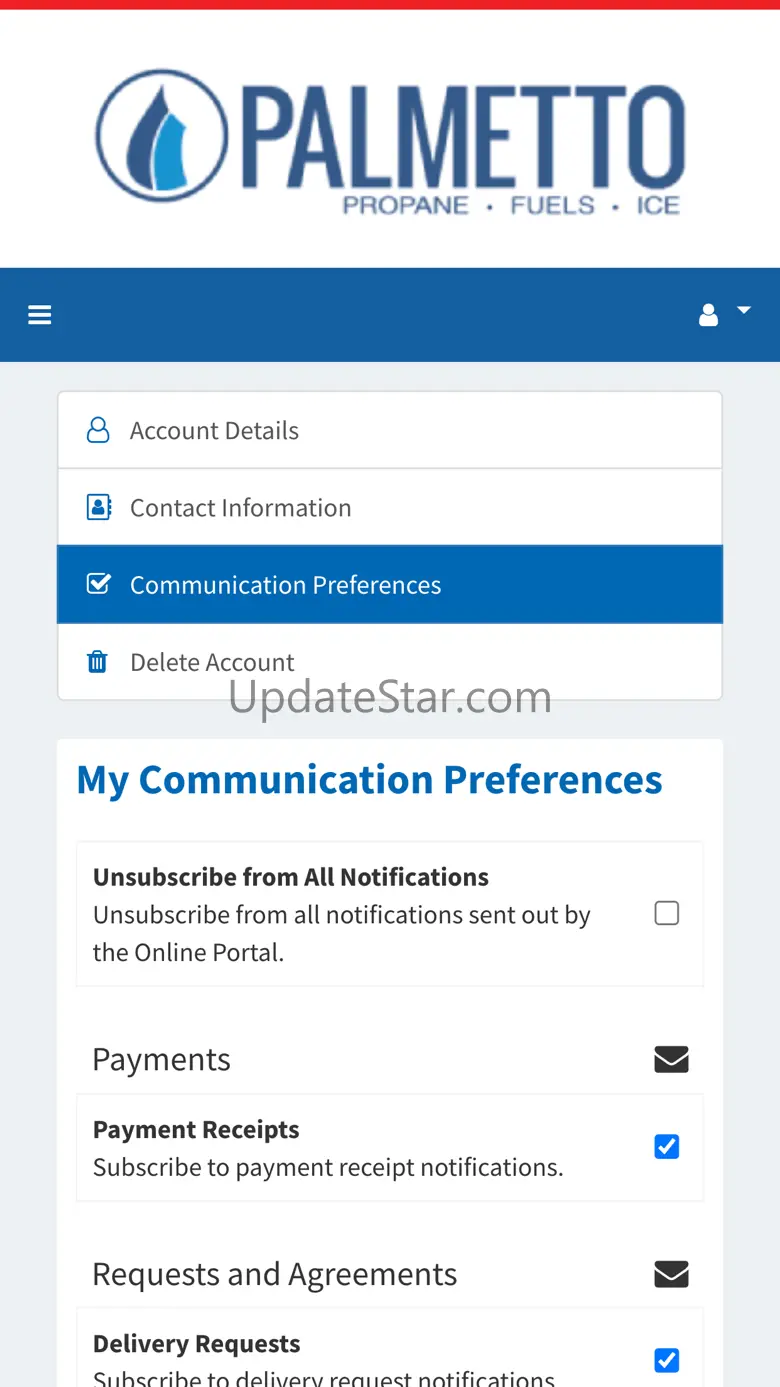Click the Payments section heading
This screenshot has height=1387, width=780.
point(161,1060)
